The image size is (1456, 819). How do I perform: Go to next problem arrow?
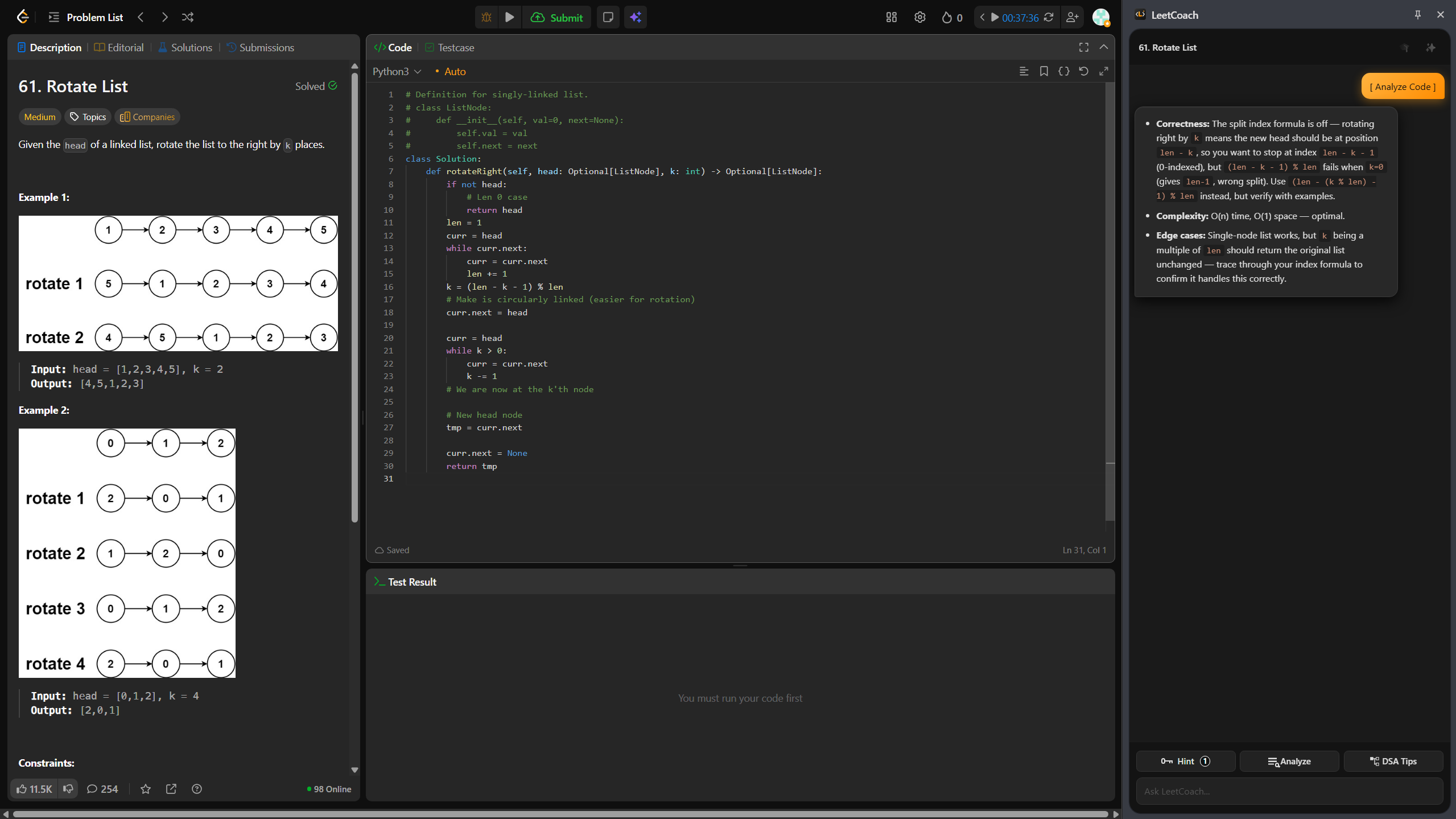(x=164, y=17)
